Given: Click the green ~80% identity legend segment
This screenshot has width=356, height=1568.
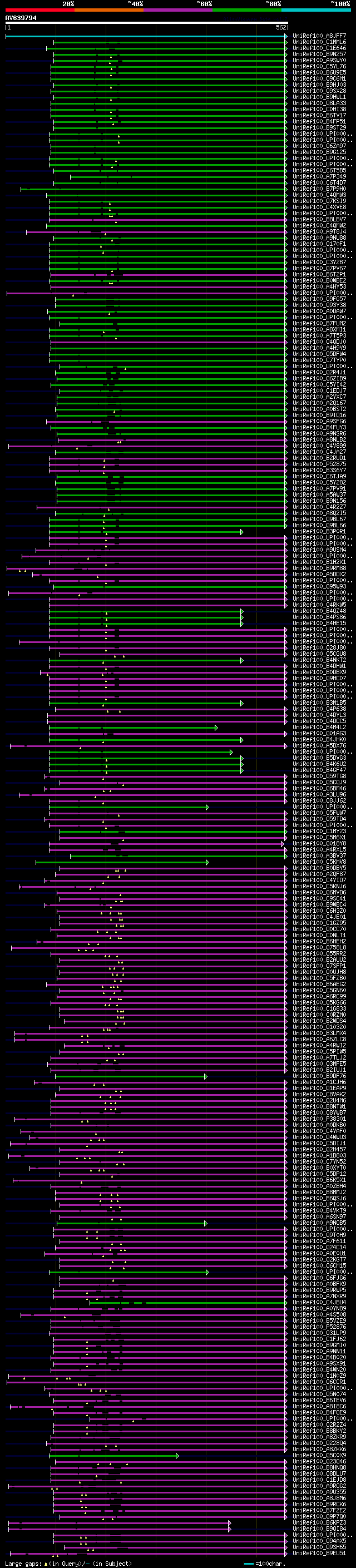Looking at the screenshot, I should tap(247, 10).
